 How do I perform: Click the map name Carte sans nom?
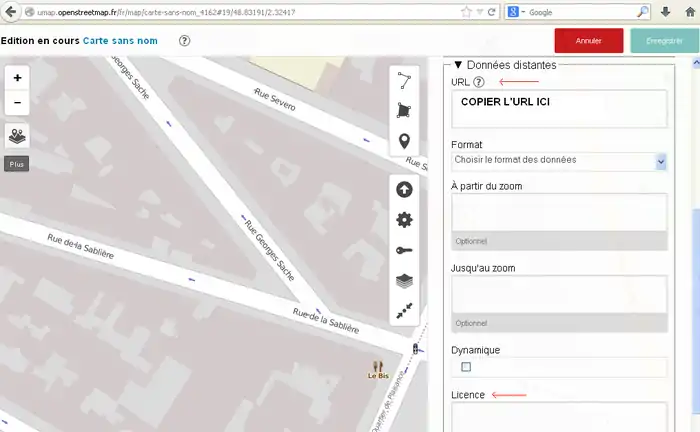point(122,41)
